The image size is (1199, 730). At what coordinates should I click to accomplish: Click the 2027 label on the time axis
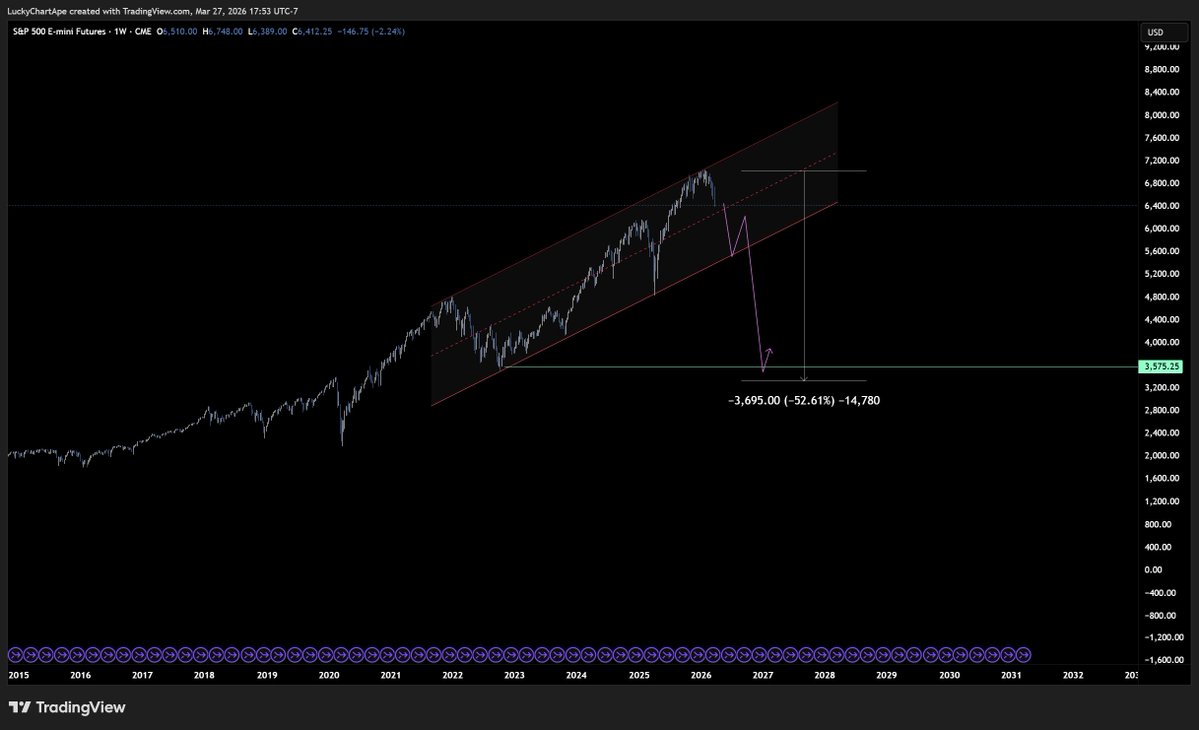[763, 675]
